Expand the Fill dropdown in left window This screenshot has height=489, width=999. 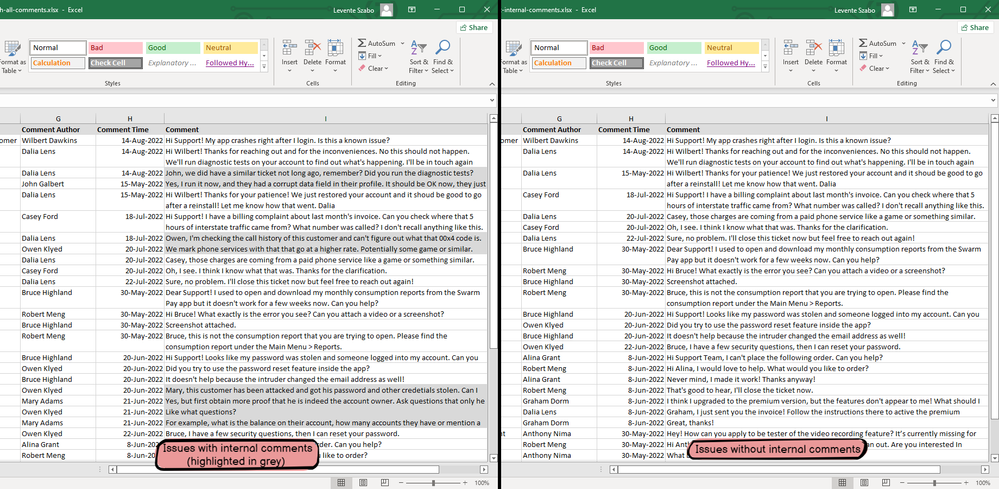tap(376, 56)
